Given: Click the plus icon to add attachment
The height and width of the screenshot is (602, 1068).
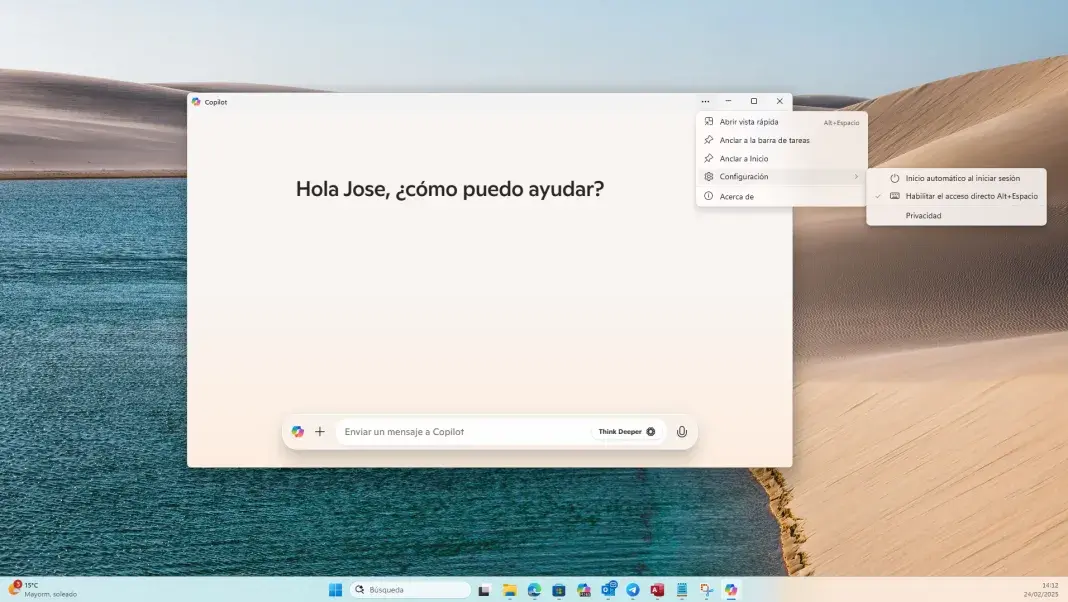Looking at the screenshot, I should click(320, 432).
